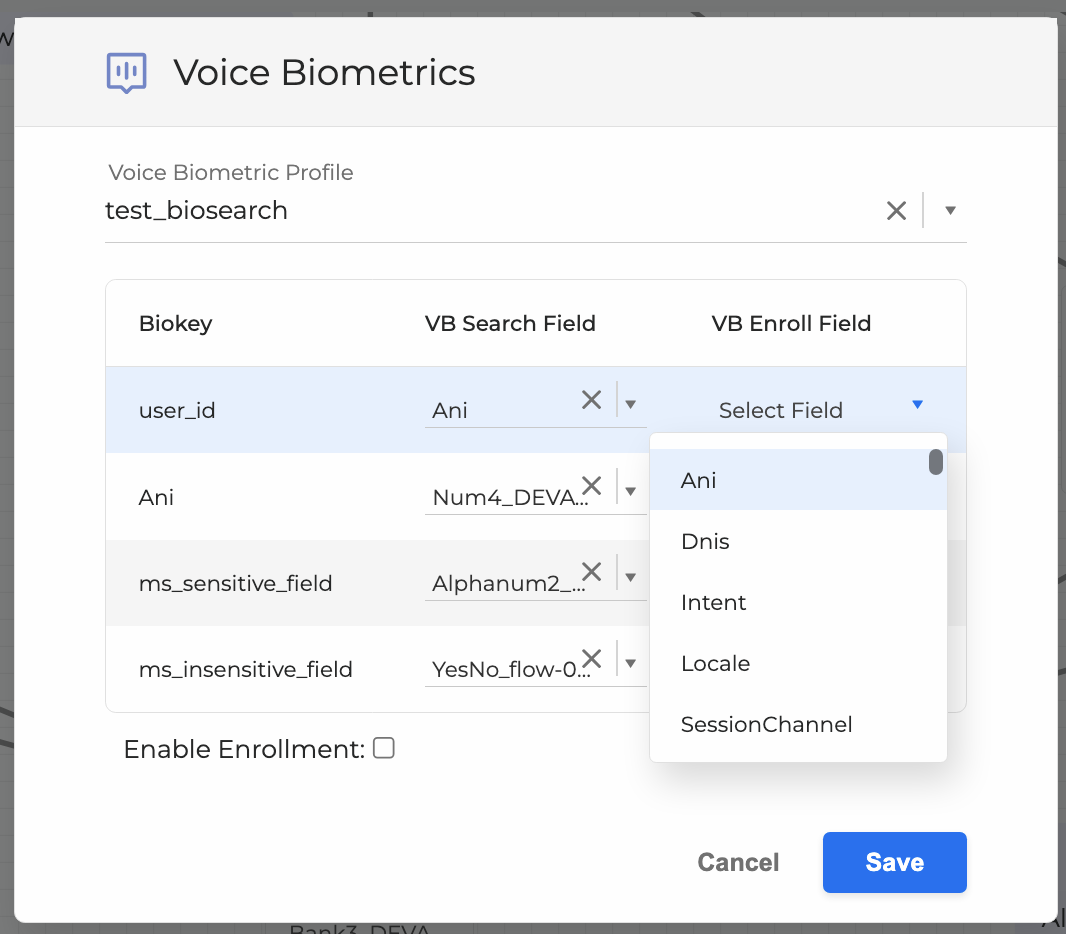Clear the Ani search field for user_id
The height and width of the screenshot is (934, 1066).
pos(592,400)
